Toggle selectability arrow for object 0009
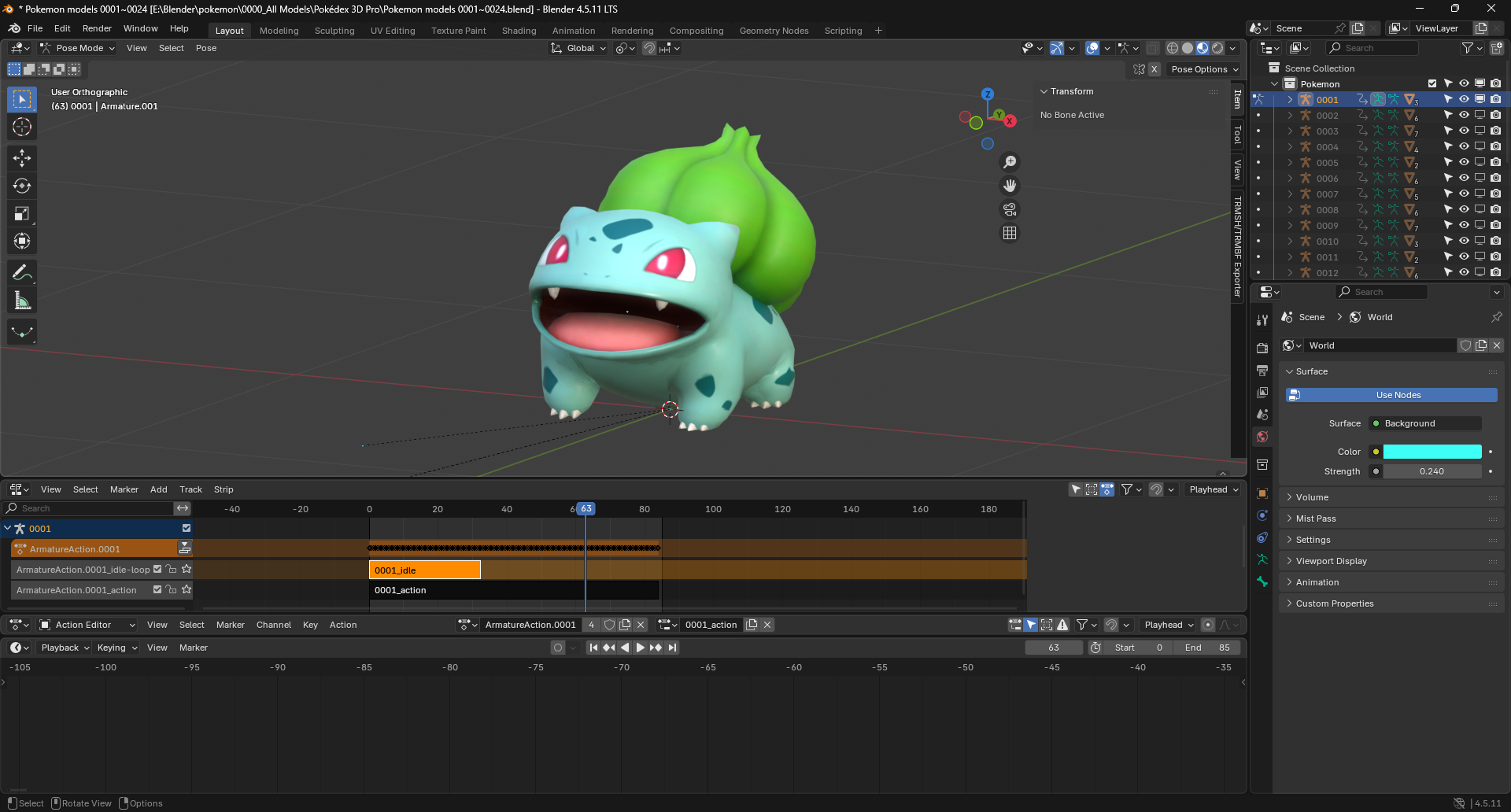This screenshot has height=812, width=1511. pyautogui.click(x=1448, y=225)
